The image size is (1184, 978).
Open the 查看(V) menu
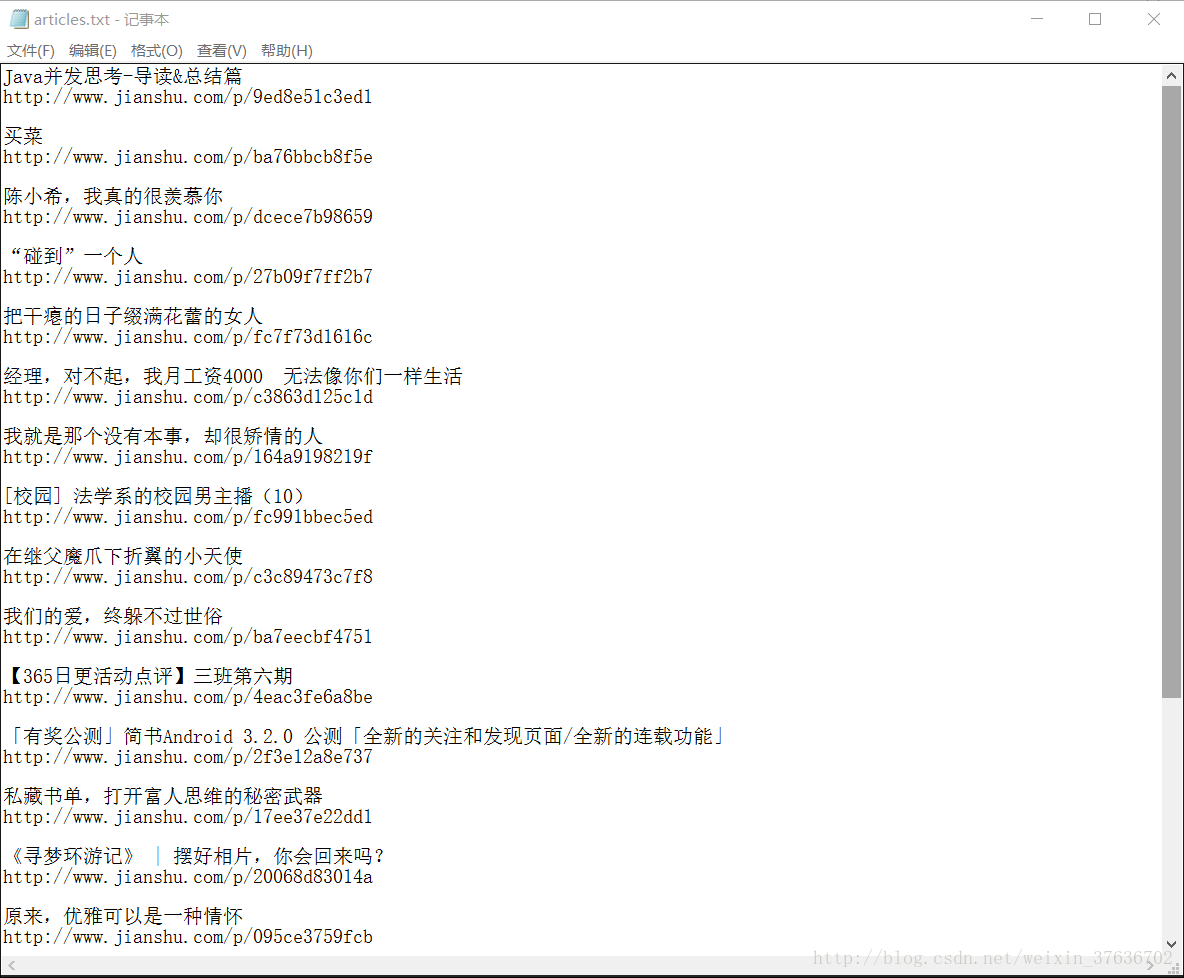[220, 50]
